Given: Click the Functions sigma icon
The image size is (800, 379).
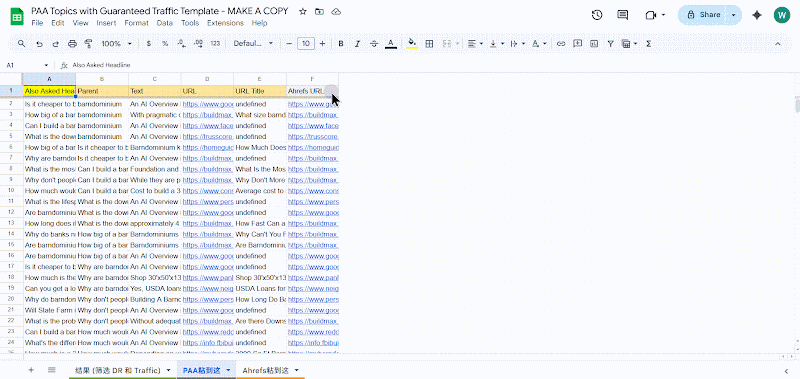Looking at the screenshot, I should [x=648, y=44].
